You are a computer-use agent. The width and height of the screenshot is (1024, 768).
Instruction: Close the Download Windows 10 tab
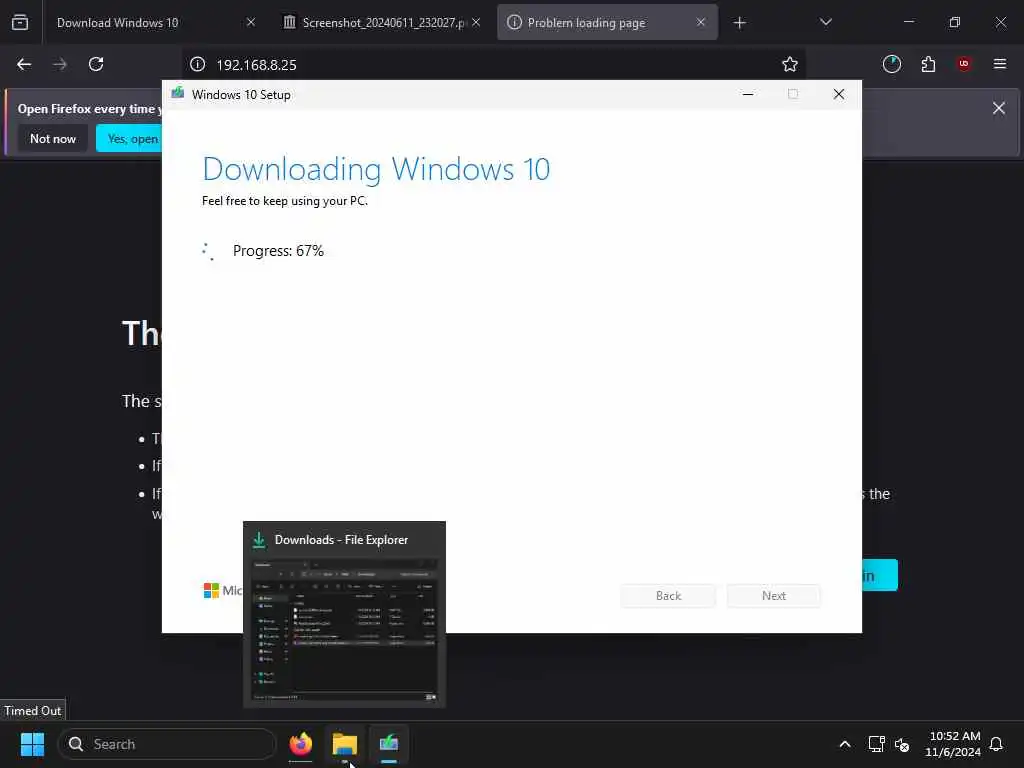(251, 22)
